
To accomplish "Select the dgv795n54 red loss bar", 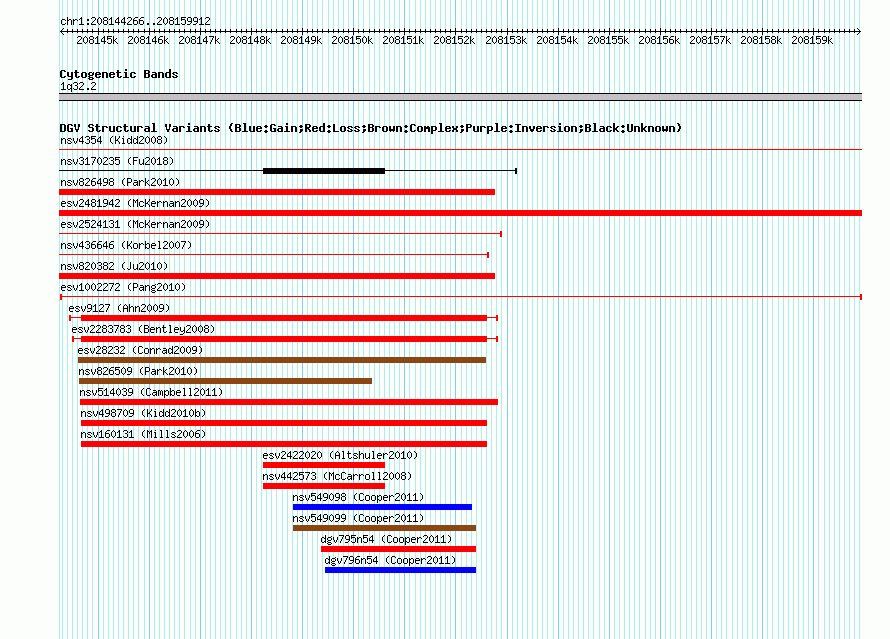I will 398,549.
